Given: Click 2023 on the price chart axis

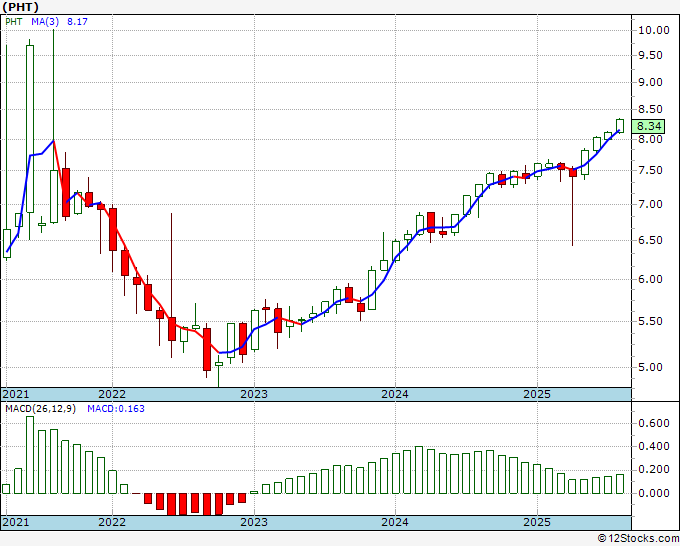Looking at the screenshot, I should tap(254, 394).
